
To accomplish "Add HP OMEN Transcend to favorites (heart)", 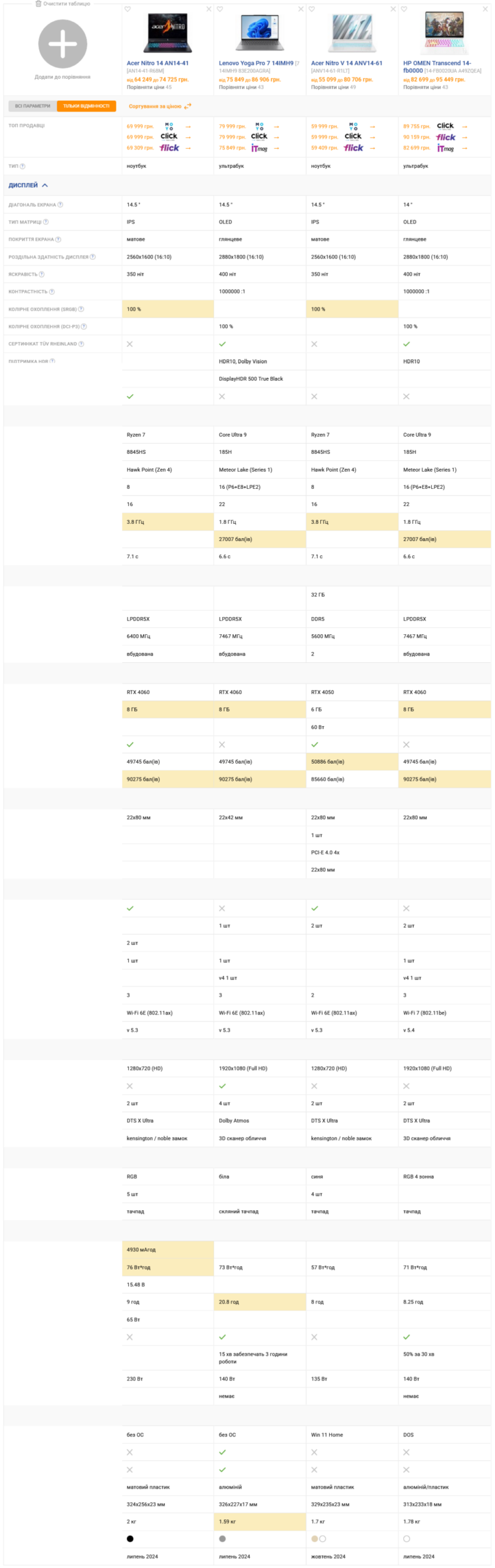I will tap(404, 9).
